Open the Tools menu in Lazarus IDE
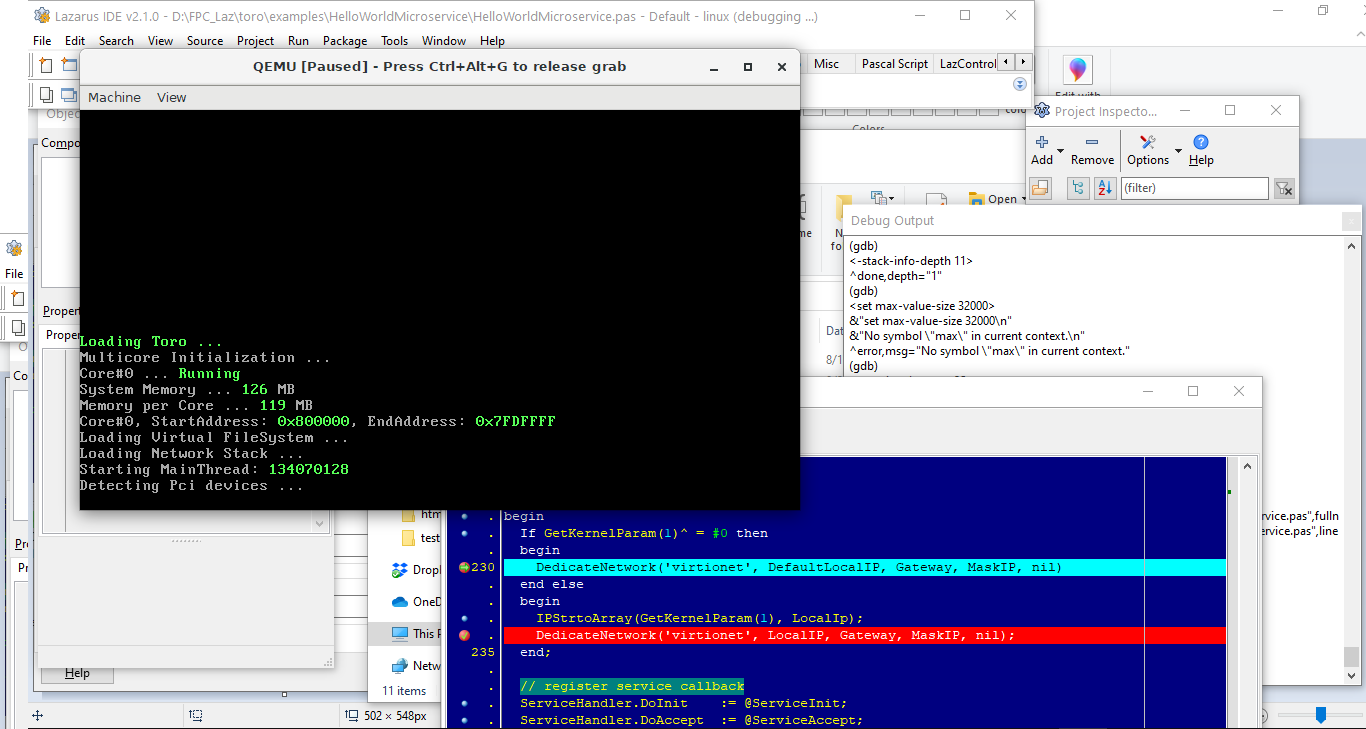 tap(394, 41)
